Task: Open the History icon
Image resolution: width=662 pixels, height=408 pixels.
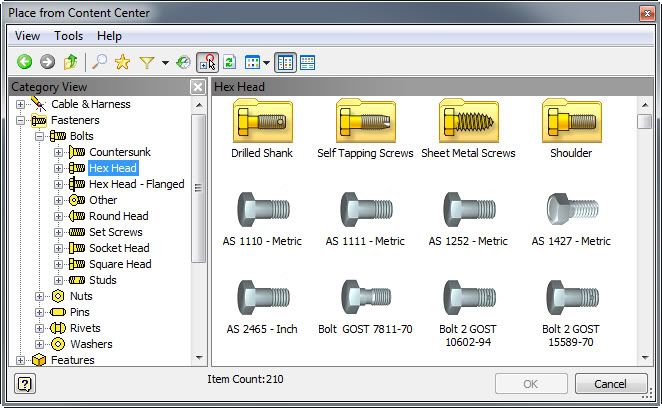Action: point(183,62)
